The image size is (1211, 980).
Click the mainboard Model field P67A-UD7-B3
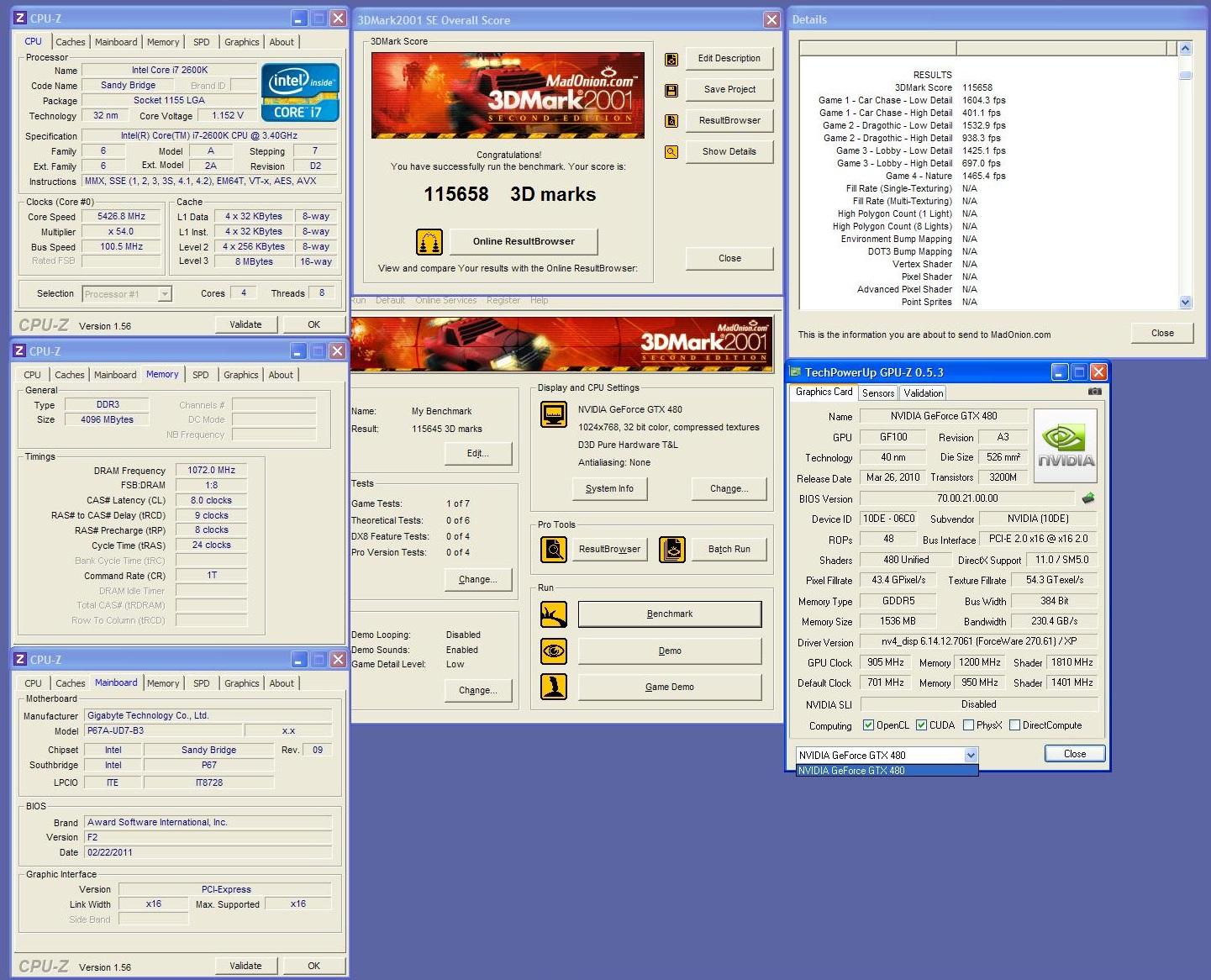click(163, 730)
